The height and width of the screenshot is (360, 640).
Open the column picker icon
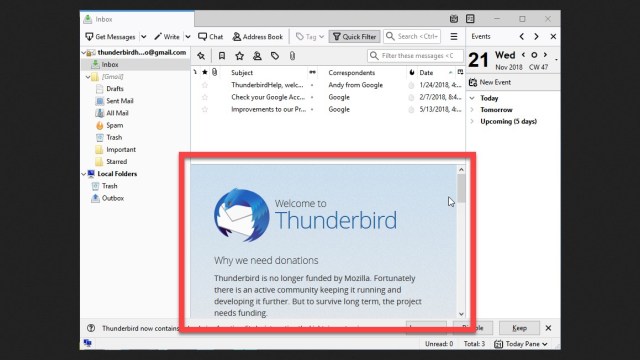(x=460, y=72)
